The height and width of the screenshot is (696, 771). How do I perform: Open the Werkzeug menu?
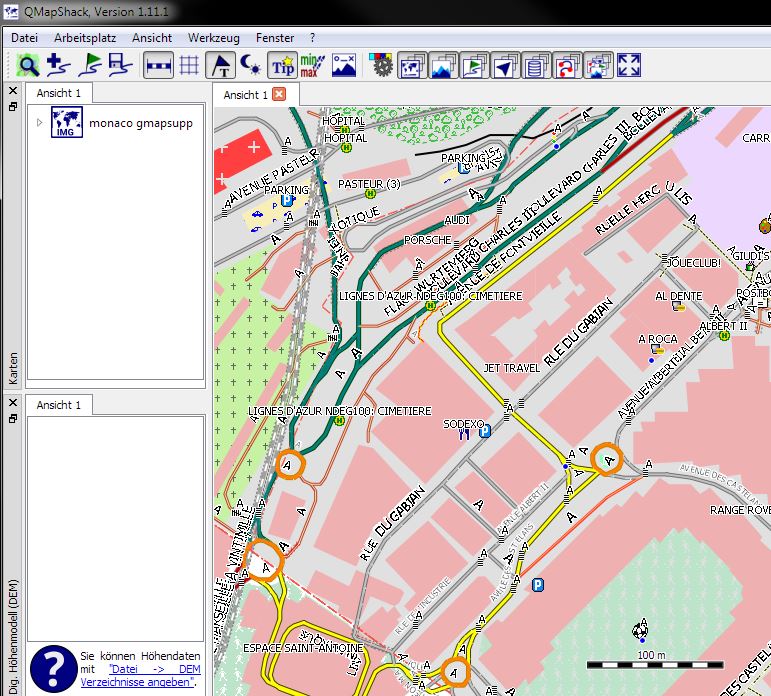(x=214, y=38)
